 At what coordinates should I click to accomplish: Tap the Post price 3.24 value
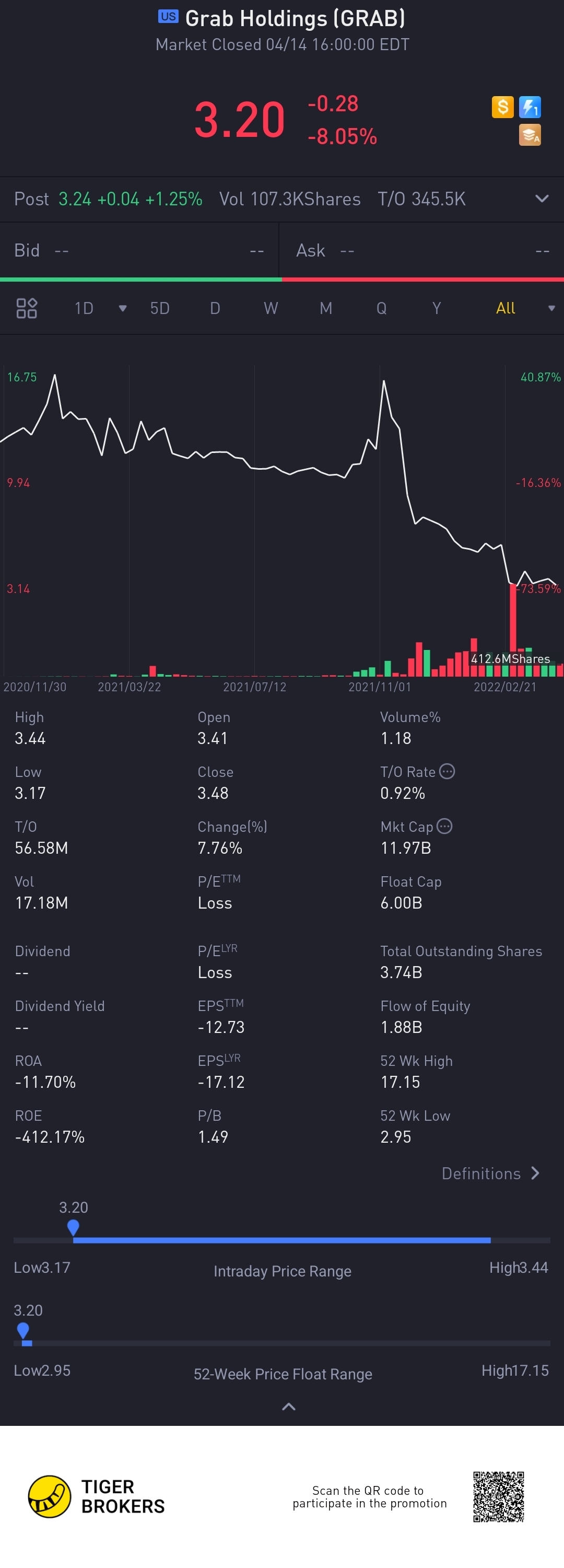75,199
